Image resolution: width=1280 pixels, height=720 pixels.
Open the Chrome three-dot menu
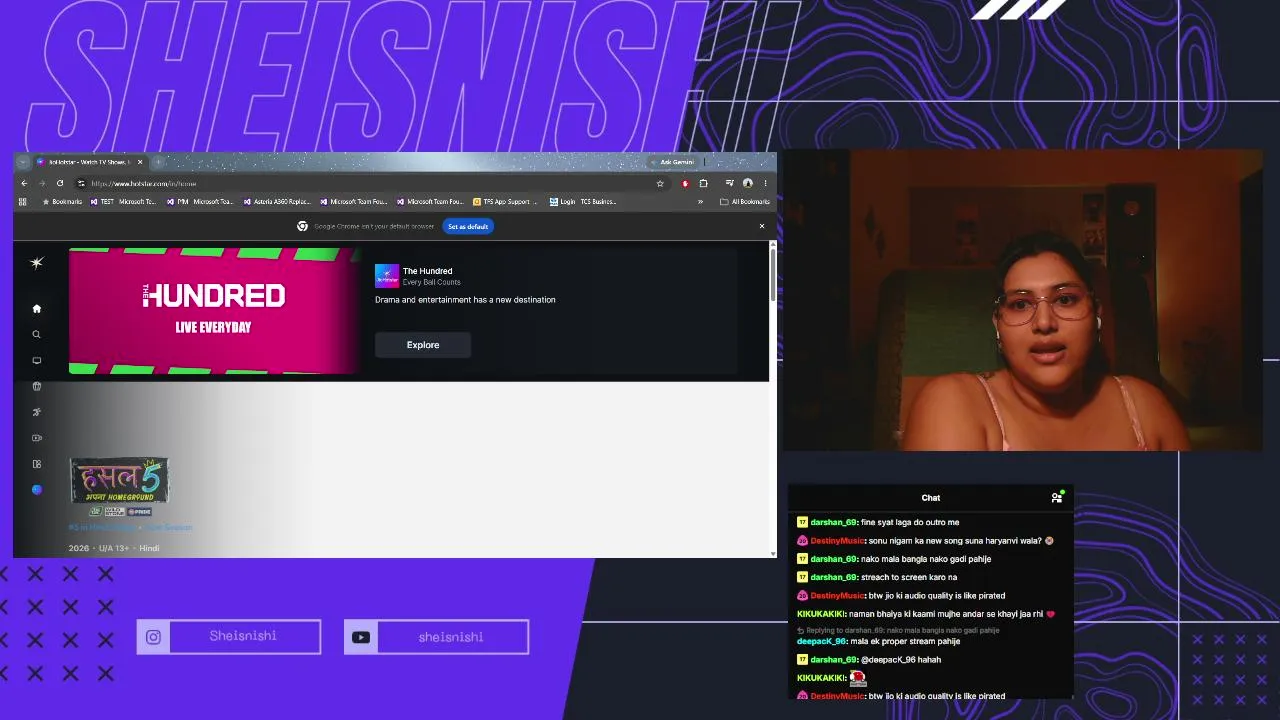pos(765,184)
